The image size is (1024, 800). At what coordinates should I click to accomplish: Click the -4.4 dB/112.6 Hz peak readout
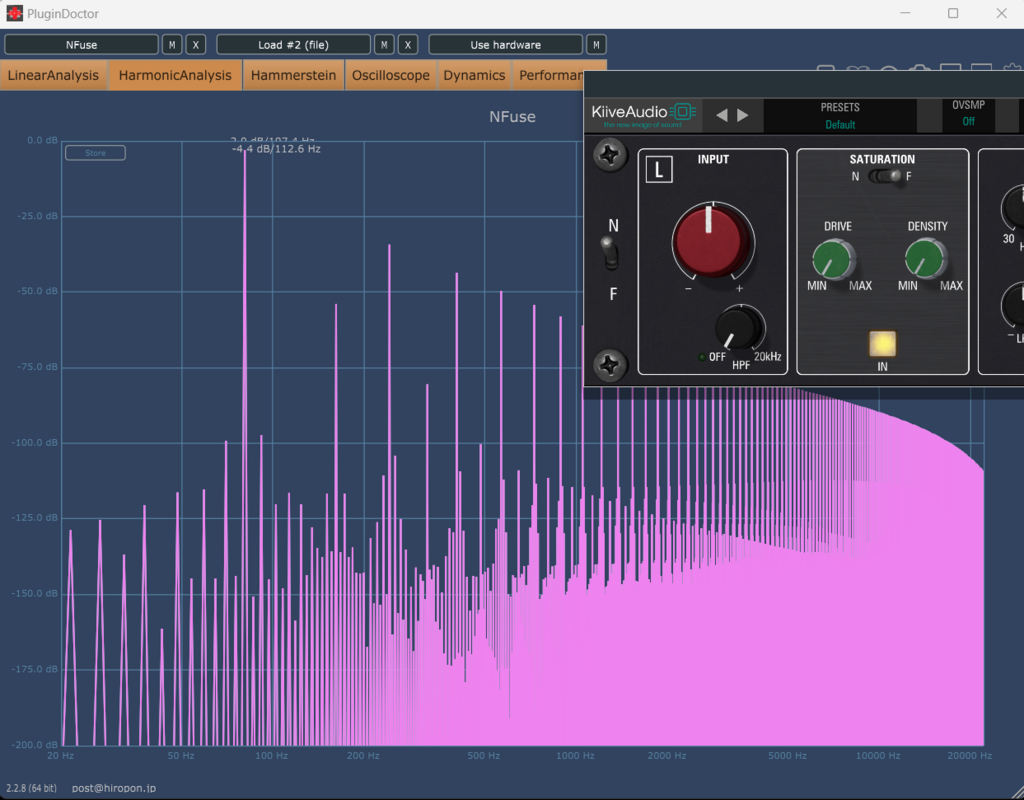pyautogui.click(x=276, y=150)
